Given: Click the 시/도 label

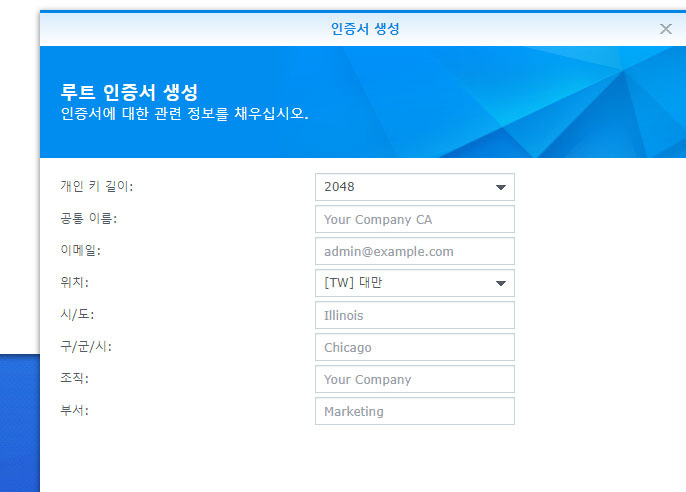Looking at the screenshot, I should click(77, 315).
